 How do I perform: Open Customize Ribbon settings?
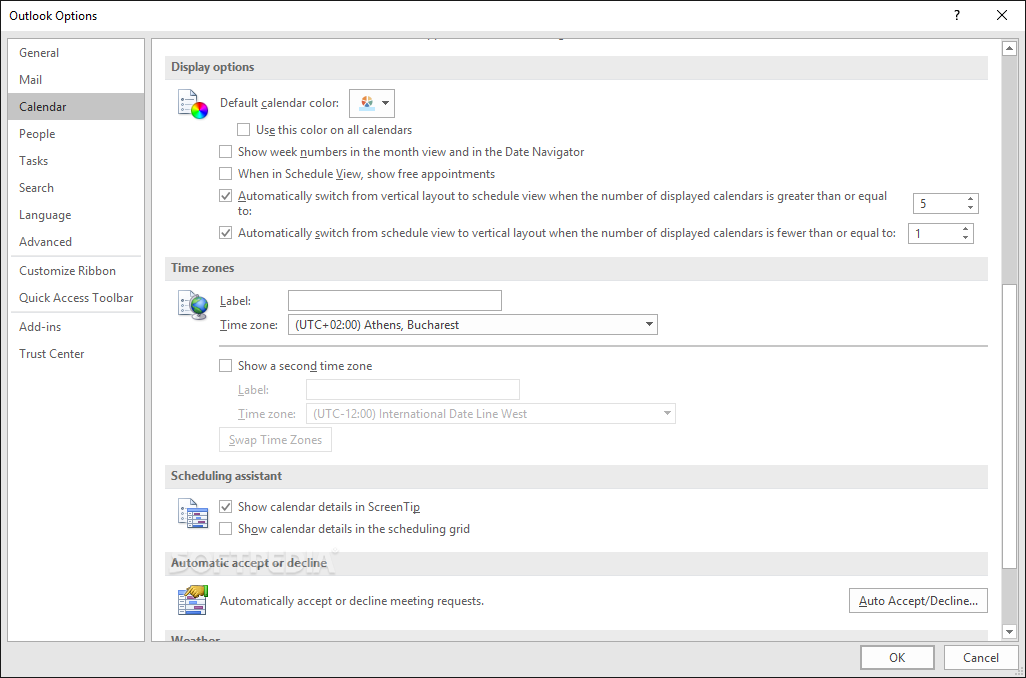pos(76,271)
